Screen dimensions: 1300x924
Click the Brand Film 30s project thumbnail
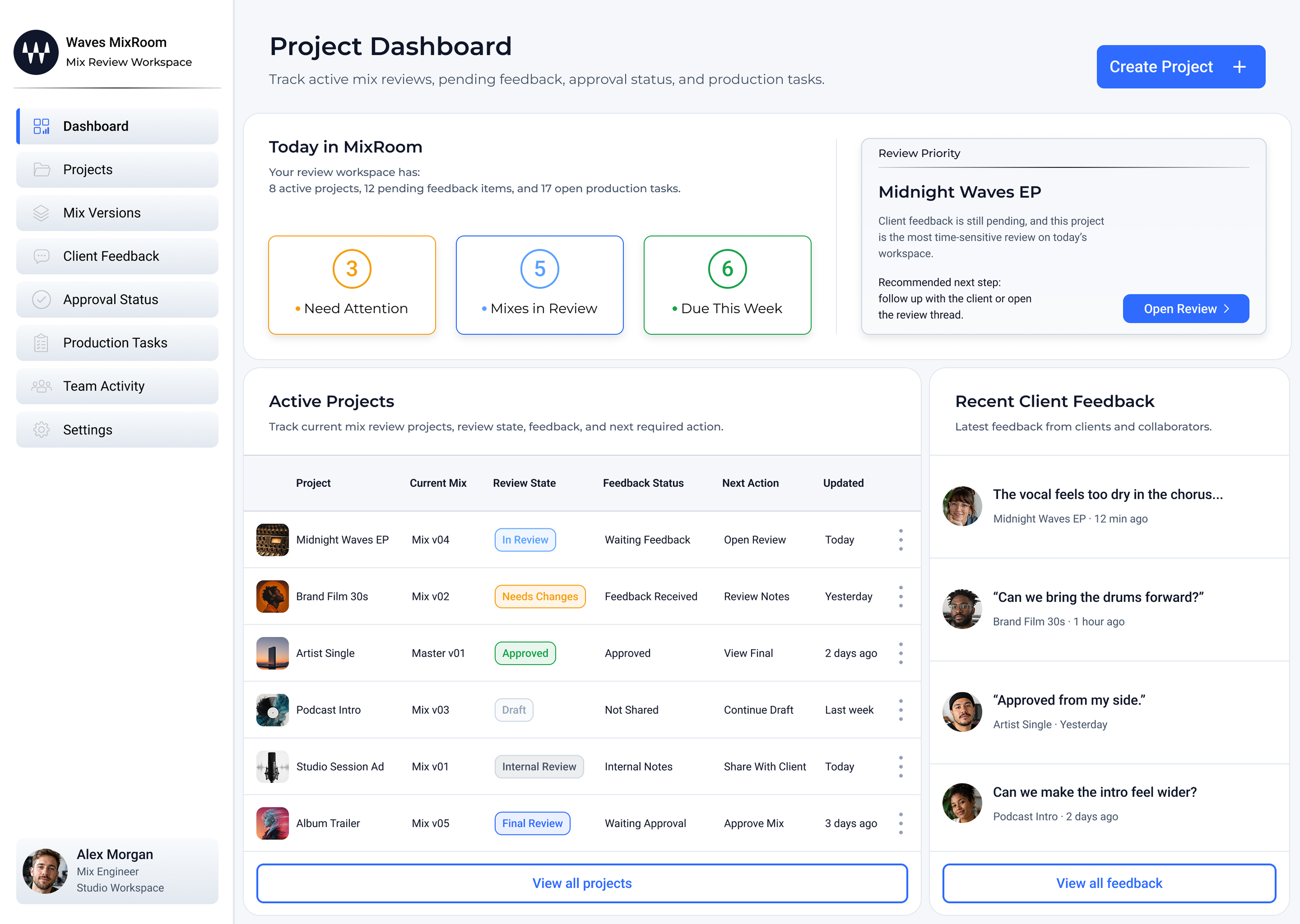[273, 596]
